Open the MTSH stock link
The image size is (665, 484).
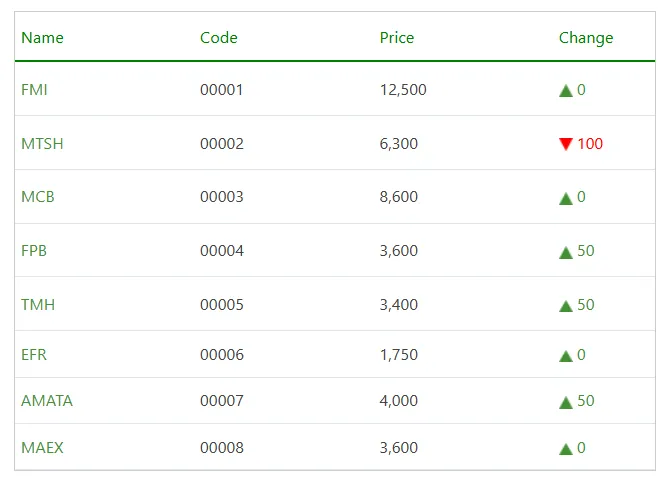42,144
